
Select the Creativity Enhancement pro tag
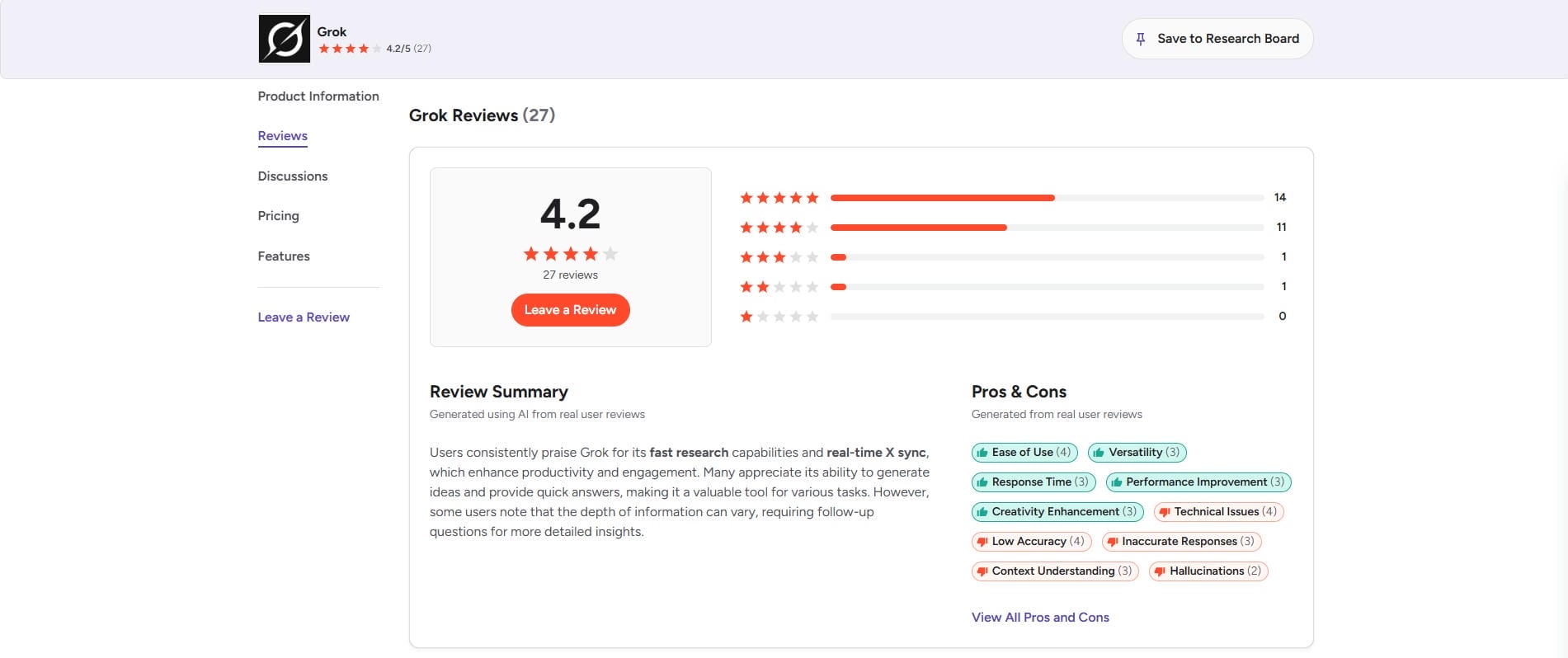click(1057, 512)
